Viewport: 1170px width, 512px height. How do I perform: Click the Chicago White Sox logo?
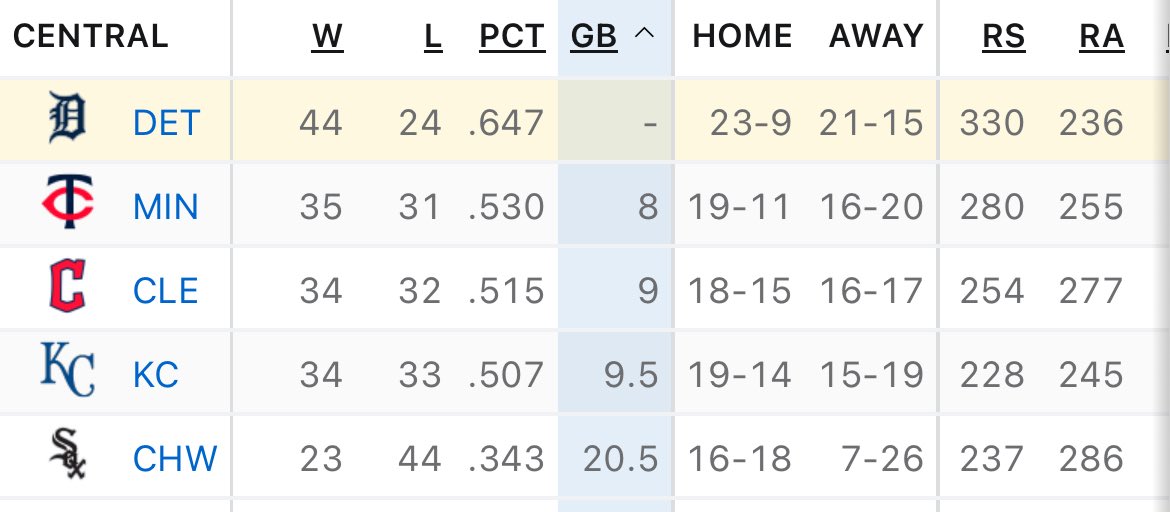pyautogui.click(x=67, y=453)
